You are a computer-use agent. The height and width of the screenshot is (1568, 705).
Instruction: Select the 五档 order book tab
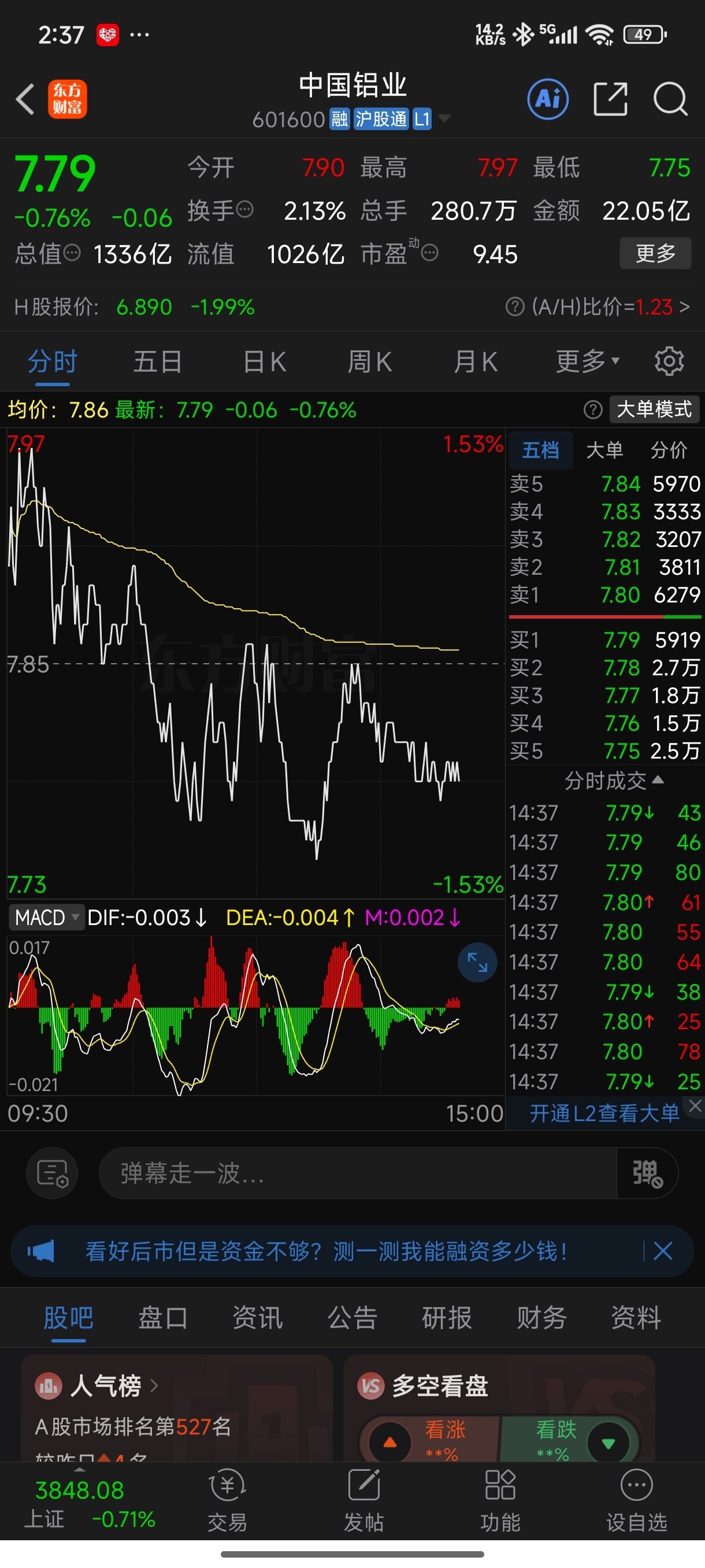540,450
